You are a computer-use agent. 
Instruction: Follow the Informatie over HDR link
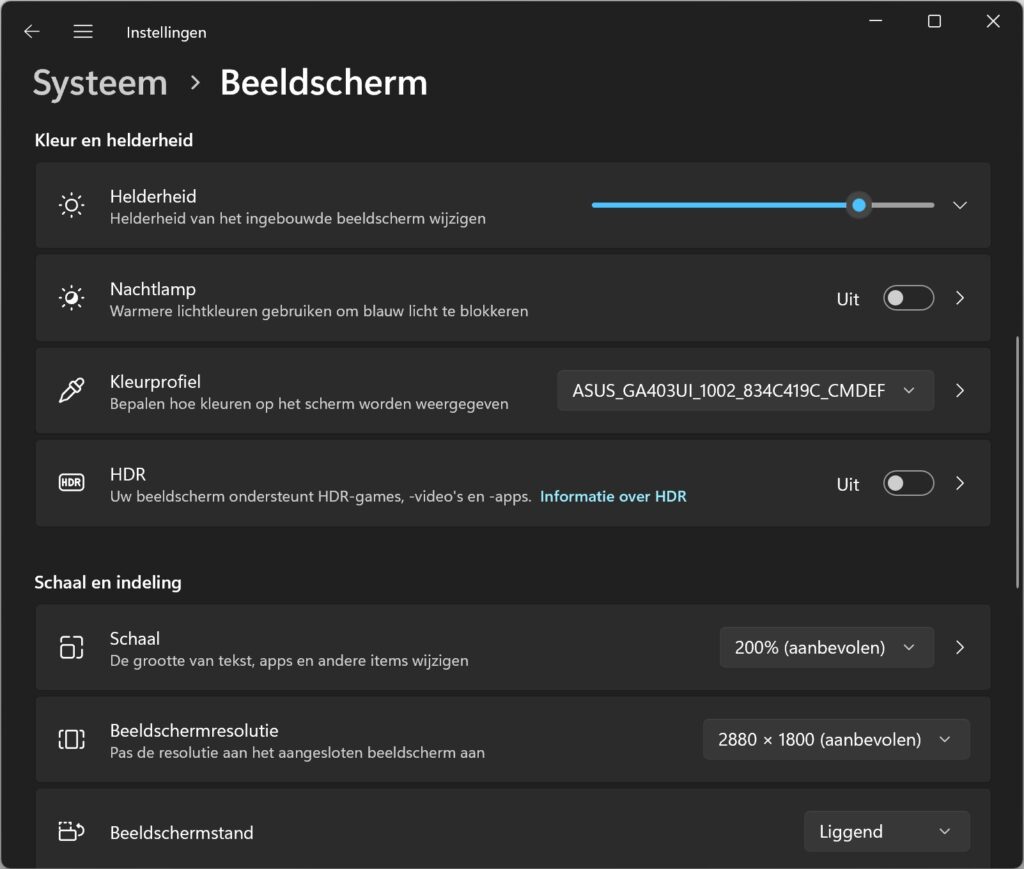point(613,495)
